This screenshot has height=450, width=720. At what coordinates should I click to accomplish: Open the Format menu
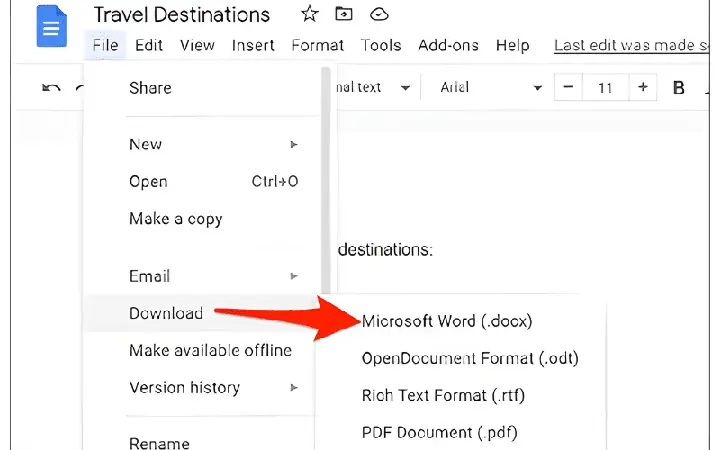point(317,45)
